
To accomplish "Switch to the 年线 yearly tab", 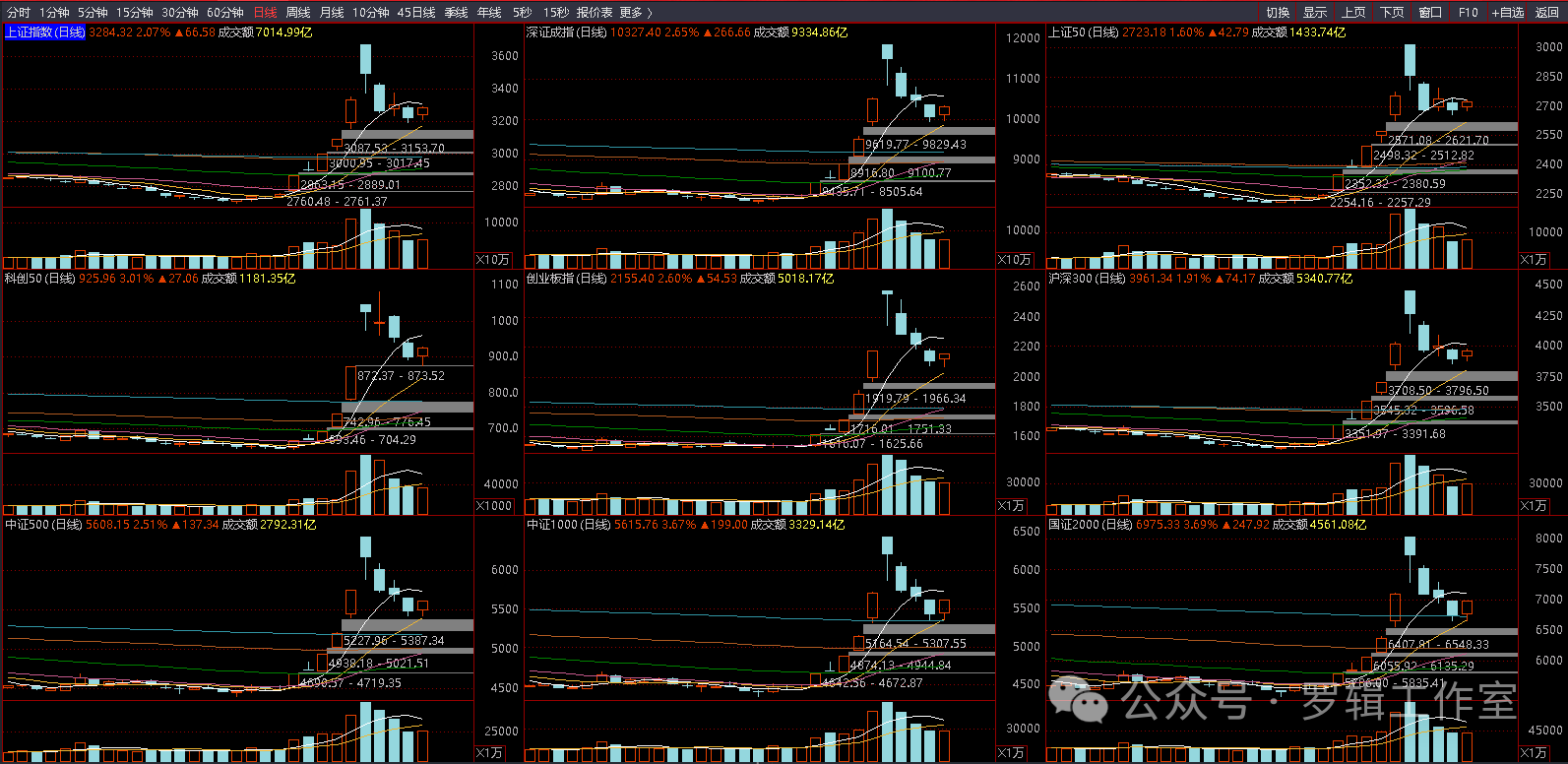I will (x=489, y=12).
